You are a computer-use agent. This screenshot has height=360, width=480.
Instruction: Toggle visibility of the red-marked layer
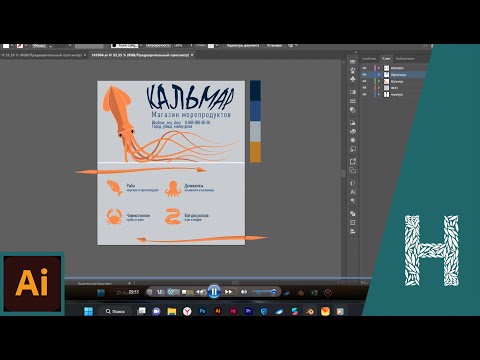coord(364,88)
